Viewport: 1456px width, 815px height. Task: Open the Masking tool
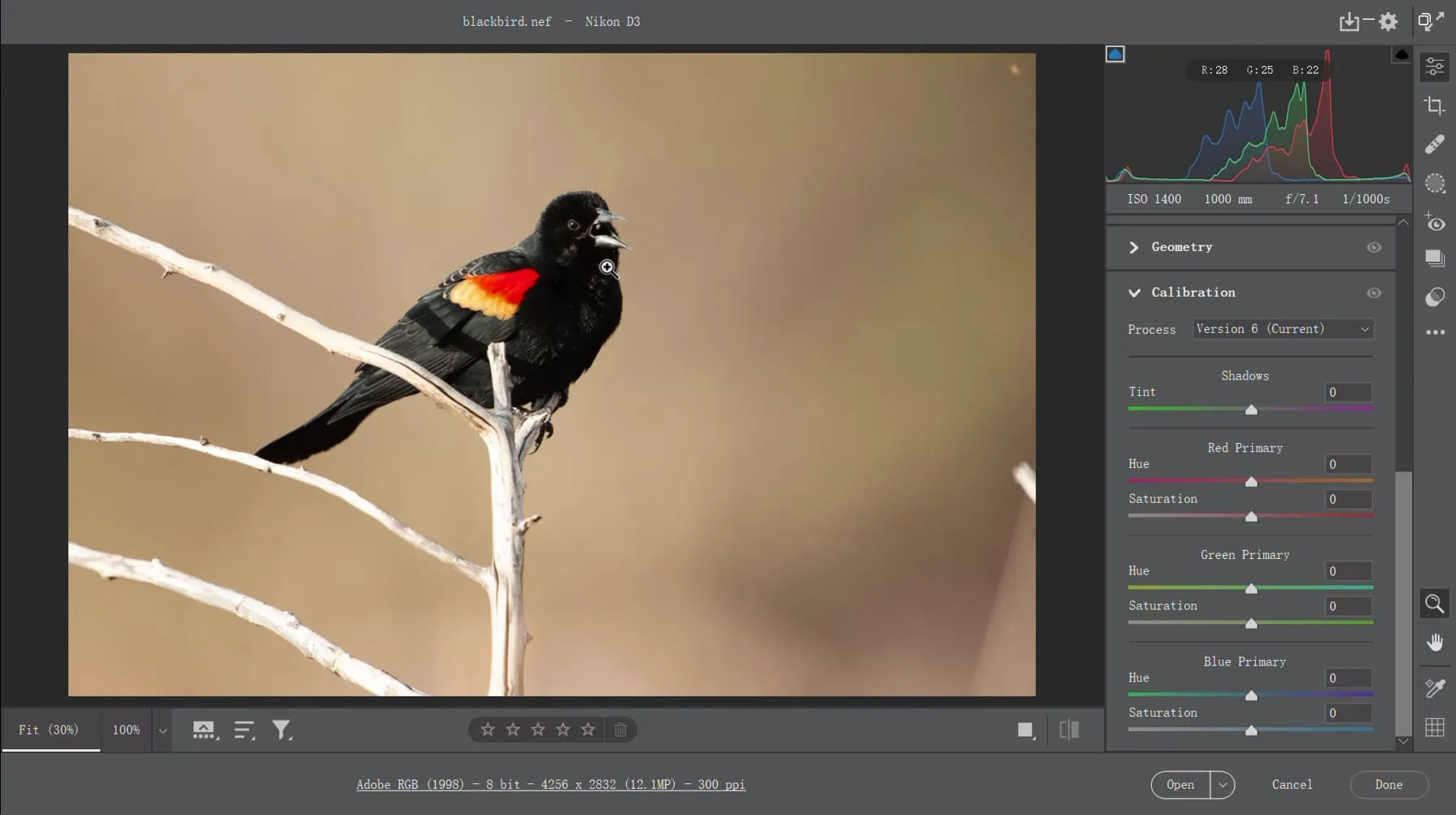(1435, 184)
